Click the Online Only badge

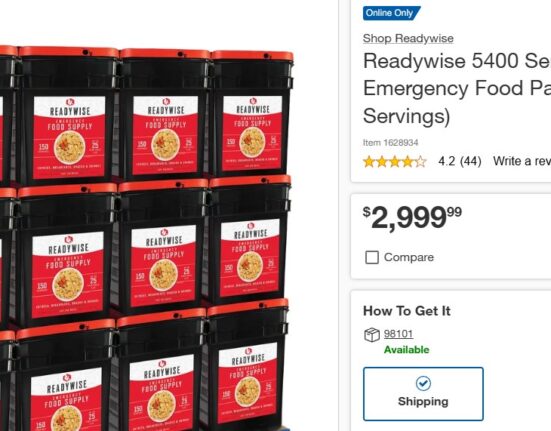[x=391, y=13]
